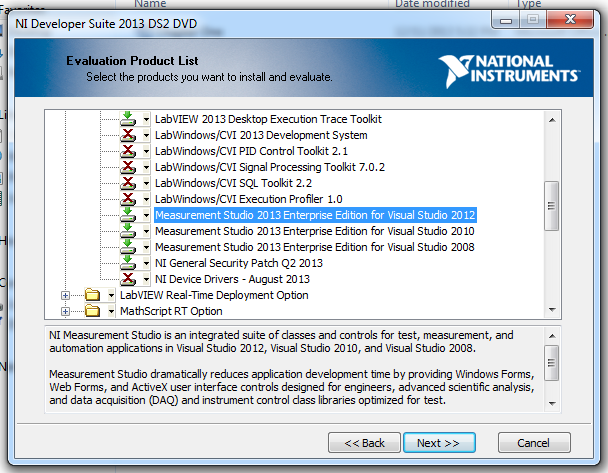This screenshot has width=608, height=473.
Task: Open install-state dropdown for LabWindows/CVI Execution Profiler
Action: point(146,199)
